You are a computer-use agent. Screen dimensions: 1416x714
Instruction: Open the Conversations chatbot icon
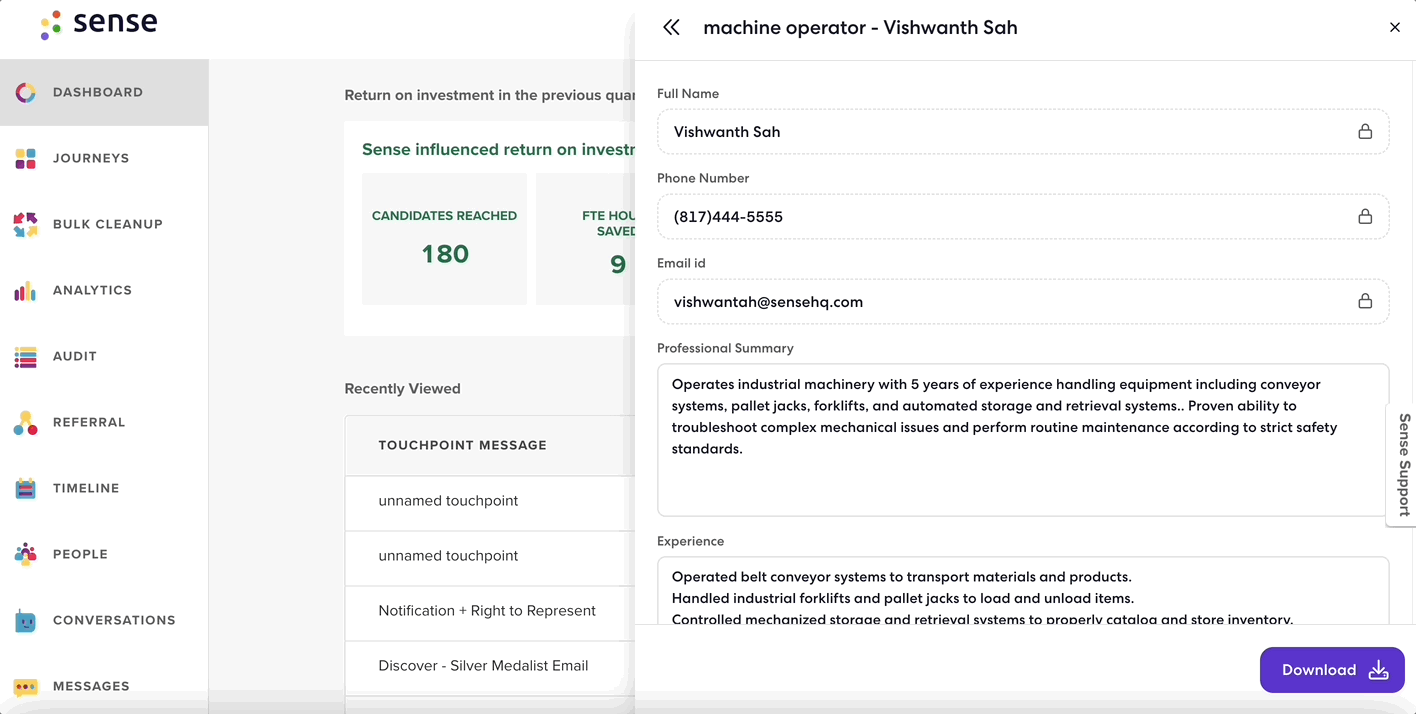[26, 621]
